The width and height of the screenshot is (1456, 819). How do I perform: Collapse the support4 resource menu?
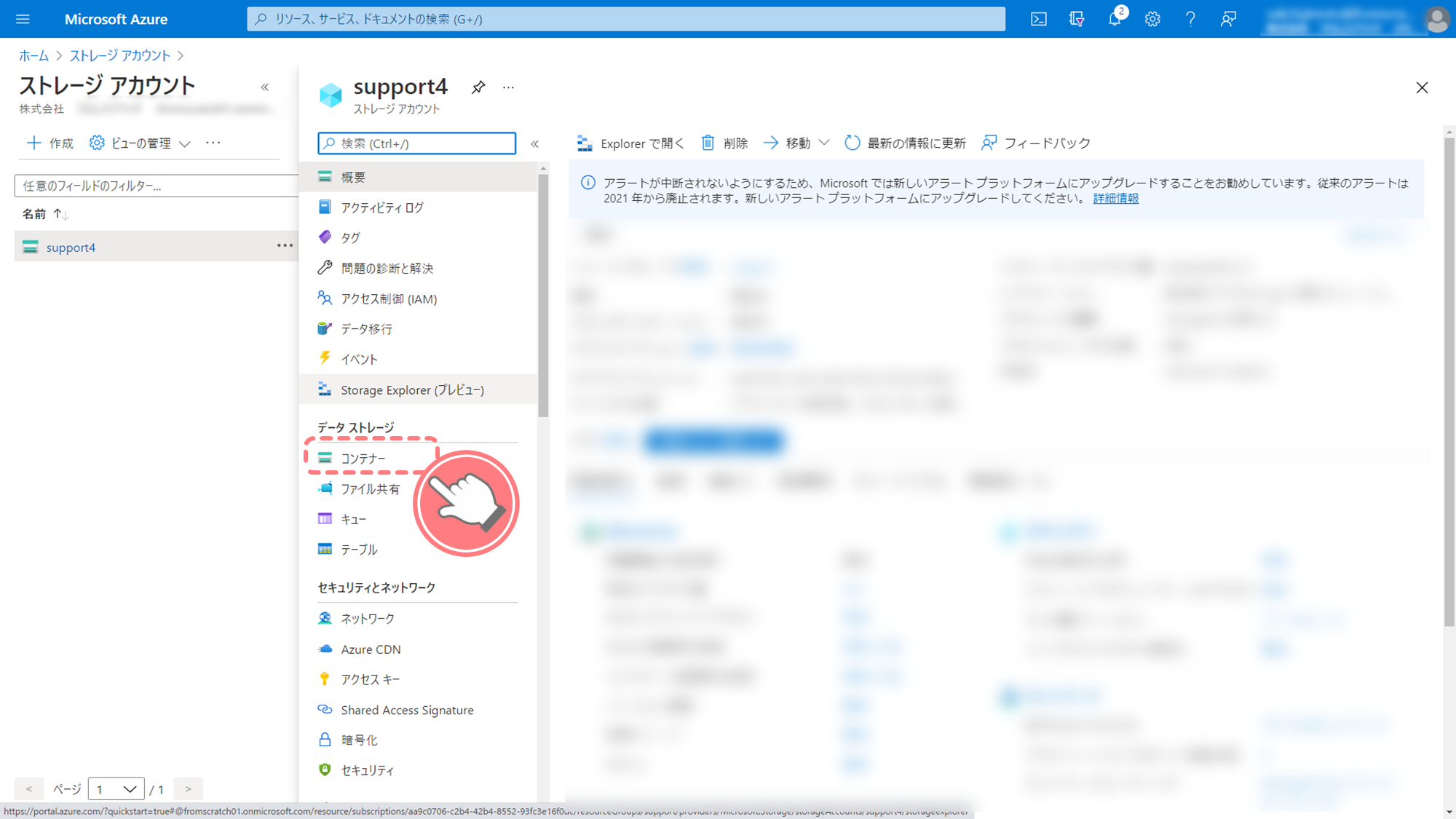[x=535, y=143]
